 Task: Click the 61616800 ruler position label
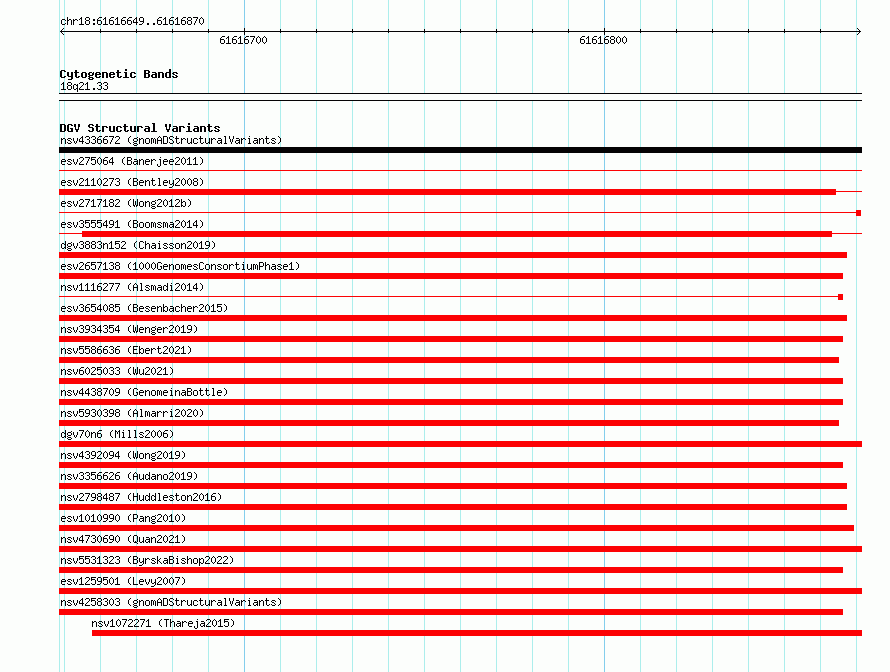[x=603, y=40]
